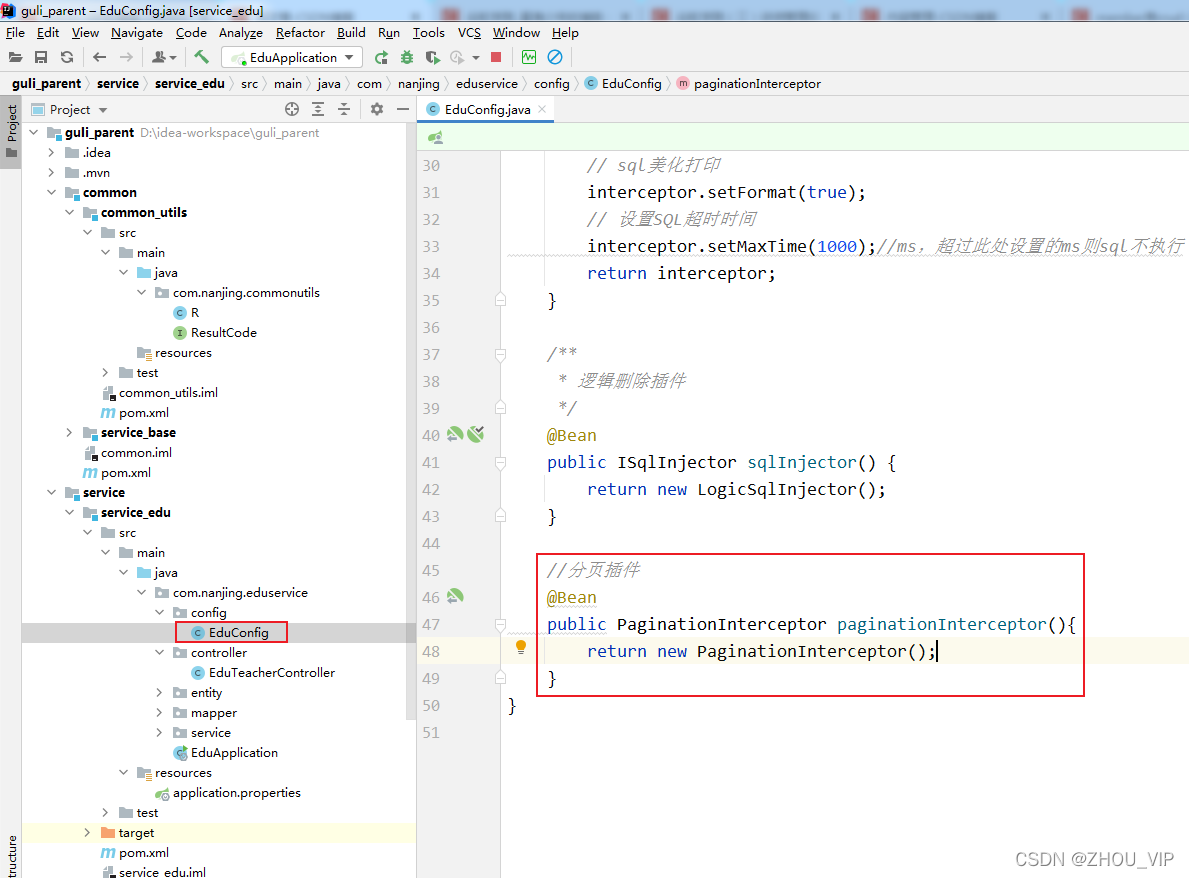Viewport: 1189px width, 878px height.
Task: Click the Build project hammer icon
Action: pos(201,57)
